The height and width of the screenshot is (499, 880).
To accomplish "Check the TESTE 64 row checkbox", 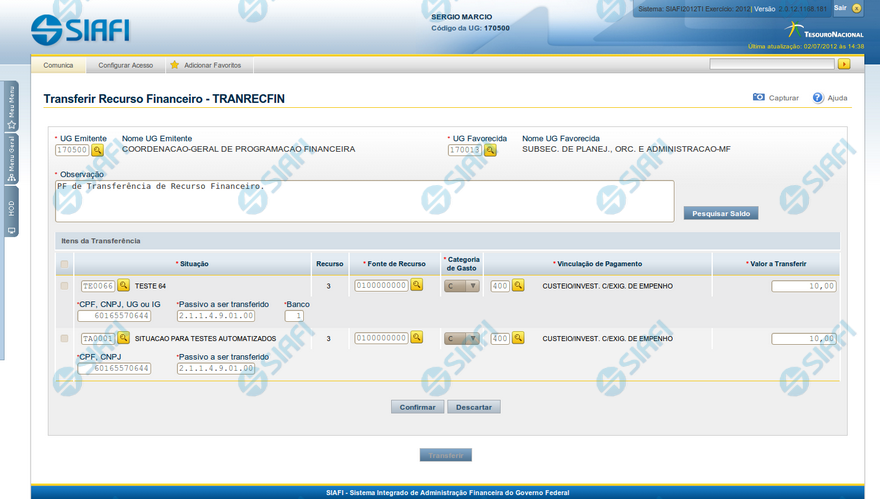I will click(65, 285).
